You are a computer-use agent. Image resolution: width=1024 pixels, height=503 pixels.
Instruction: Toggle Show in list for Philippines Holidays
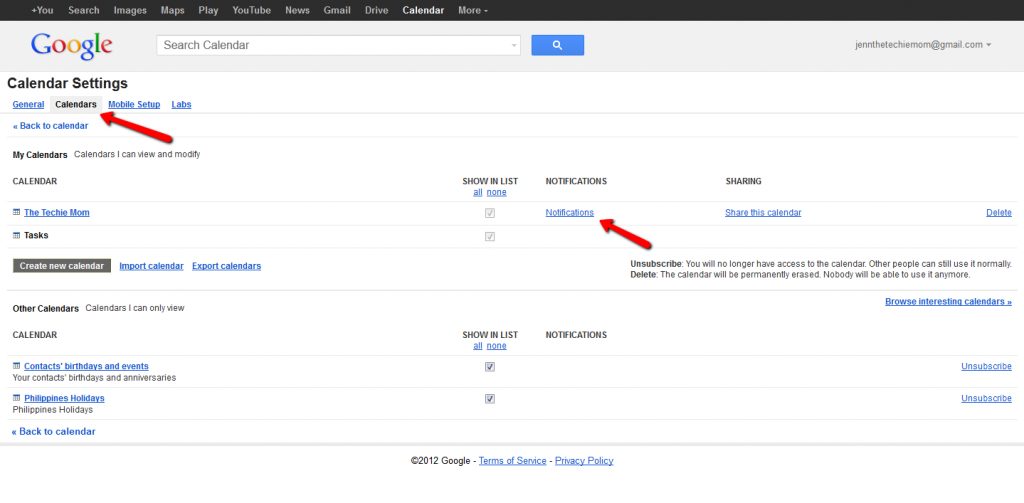tap(490, 398)
